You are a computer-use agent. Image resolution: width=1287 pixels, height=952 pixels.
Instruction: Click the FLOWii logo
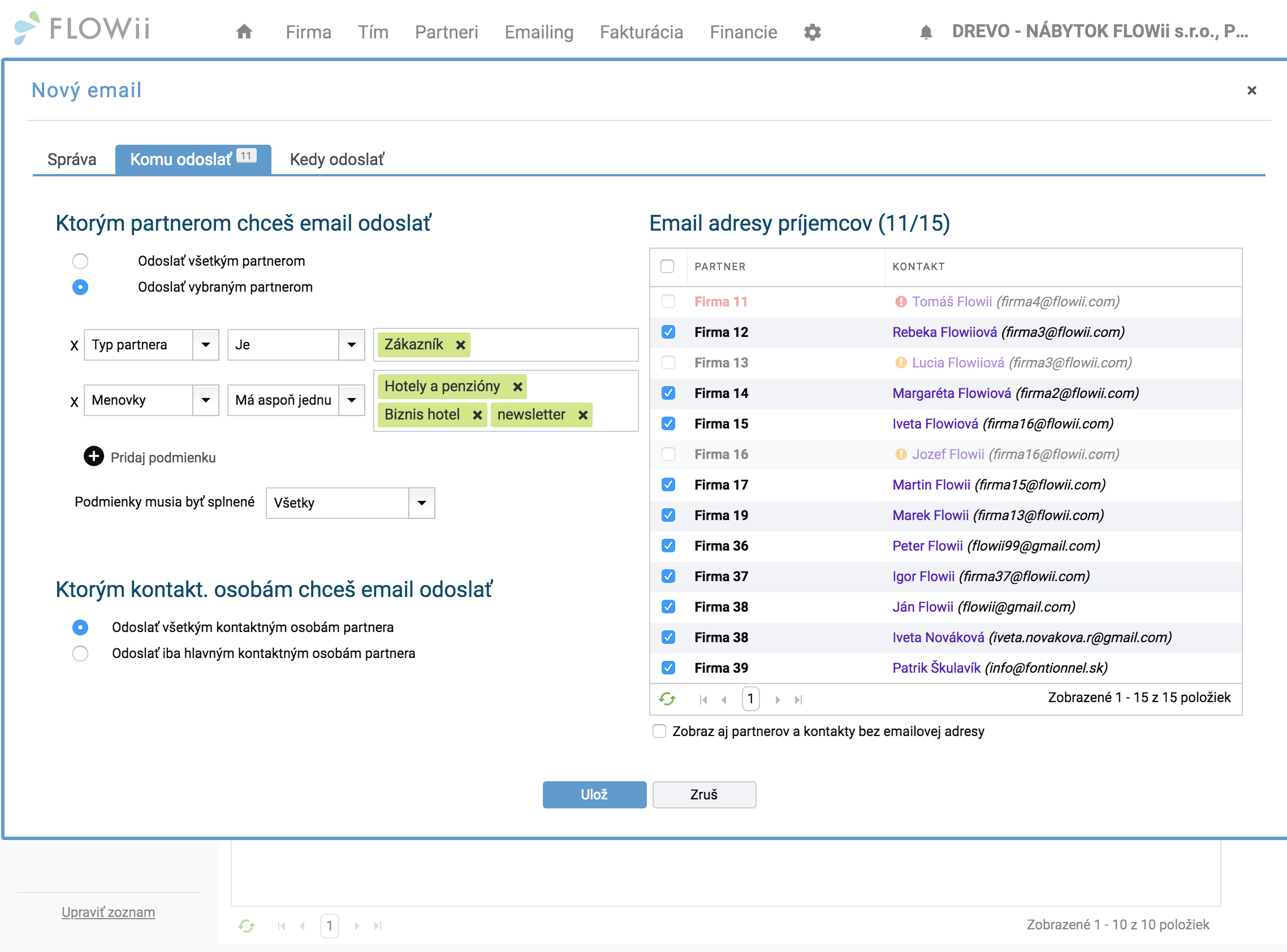click(x=83, y=28)
